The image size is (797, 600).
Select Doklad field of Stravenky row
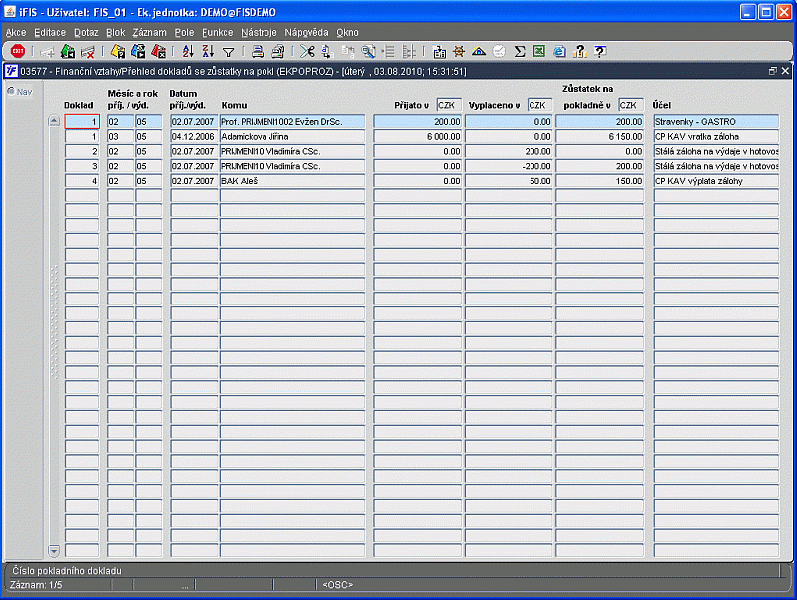point(82,122)
